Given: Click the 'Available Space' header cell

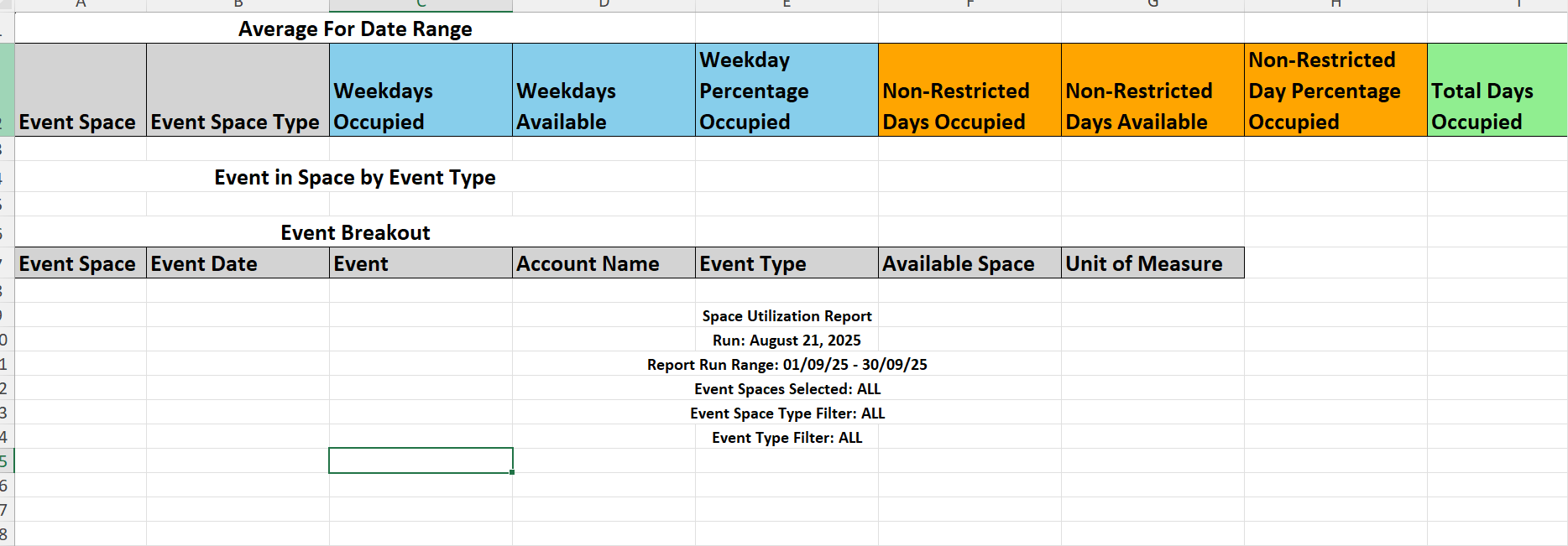Looking at the screenshot, I should tap(970, 263).
